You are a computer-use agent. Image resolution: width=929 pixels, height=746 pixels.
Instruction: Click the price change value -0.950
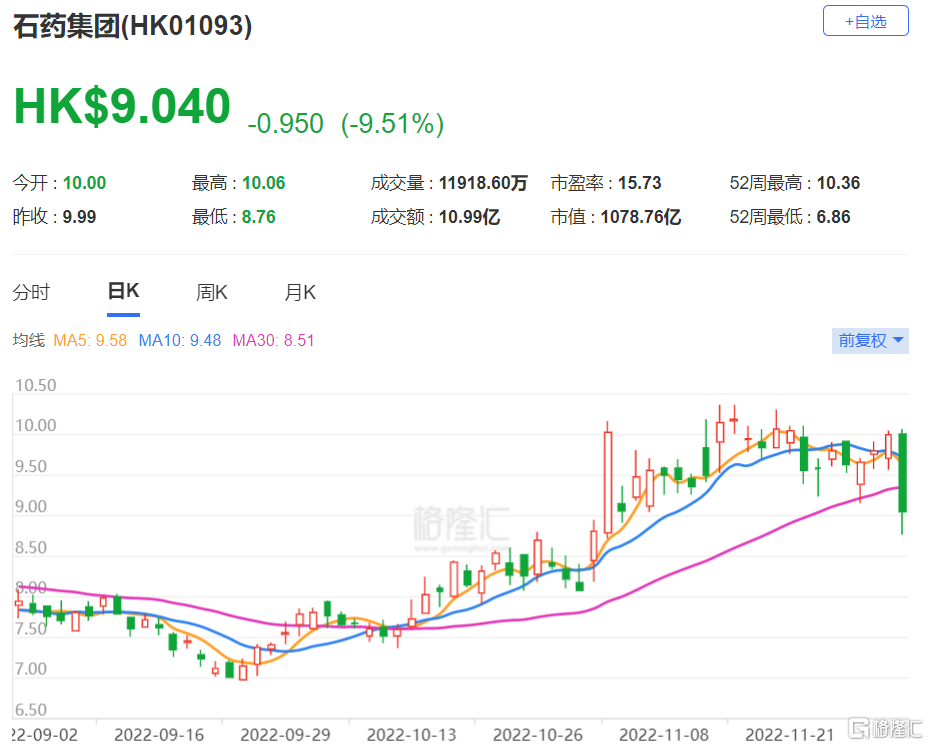coord(286,124)
